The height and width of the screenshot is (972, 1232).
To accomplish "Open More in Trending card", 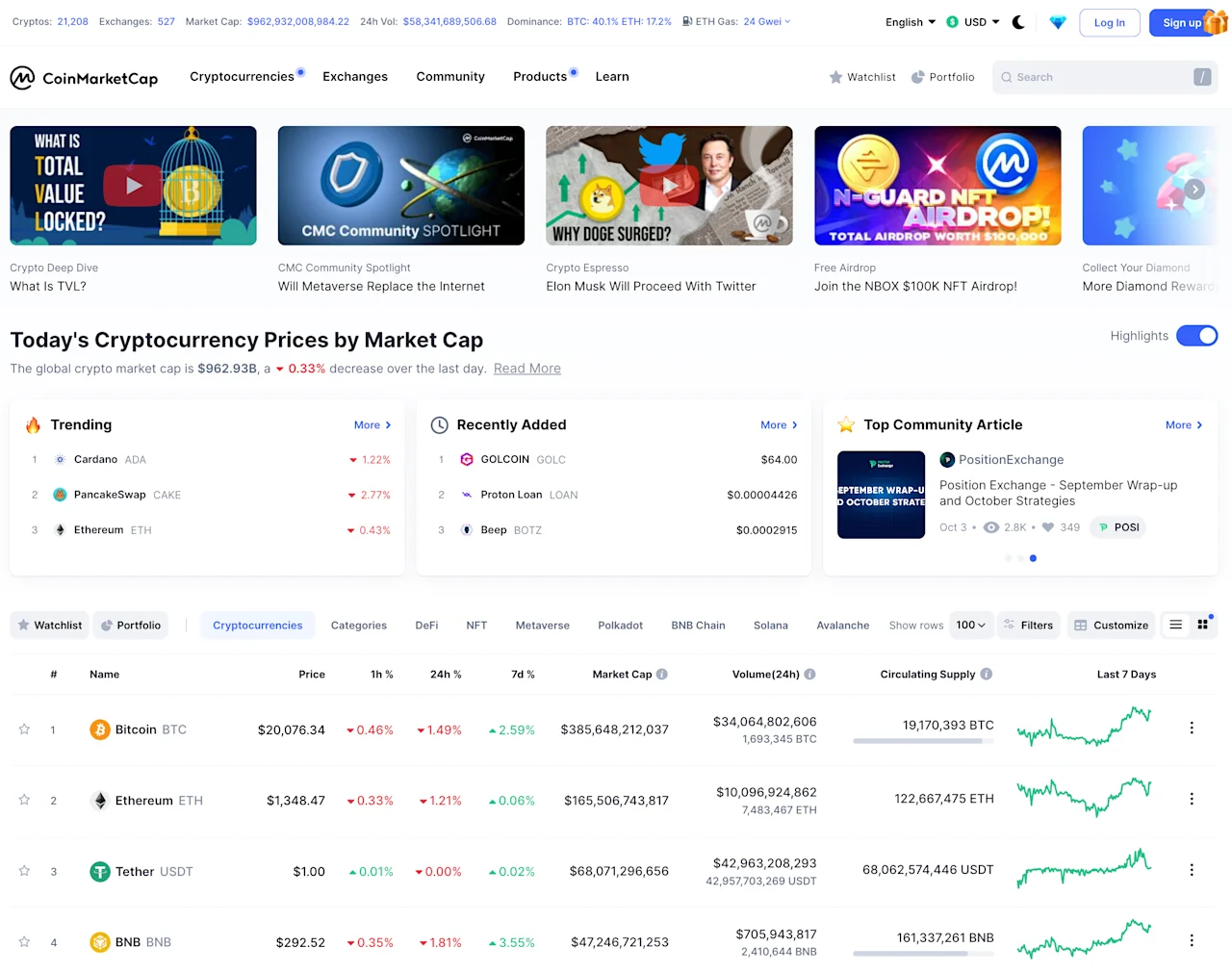I will (x=372, y=425).
